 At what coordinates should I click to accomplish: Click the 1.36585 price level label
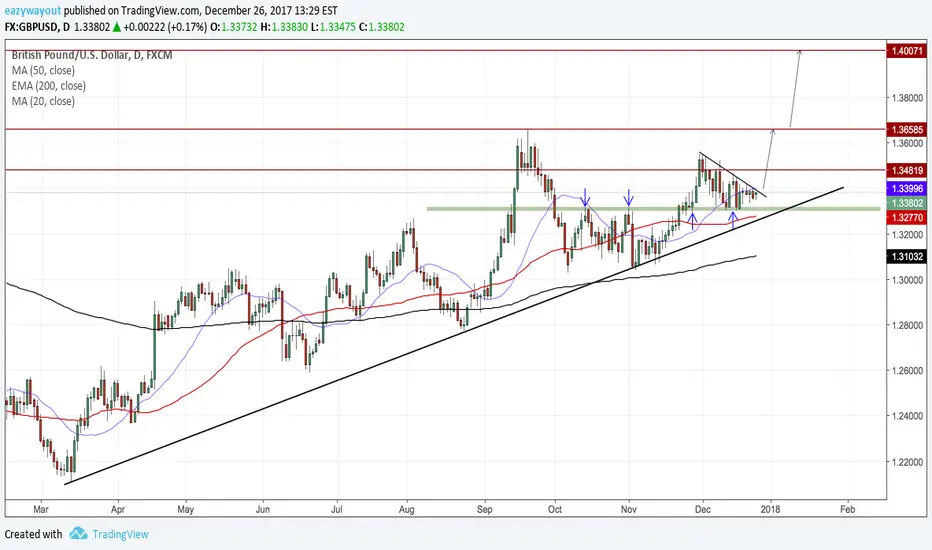906,129
